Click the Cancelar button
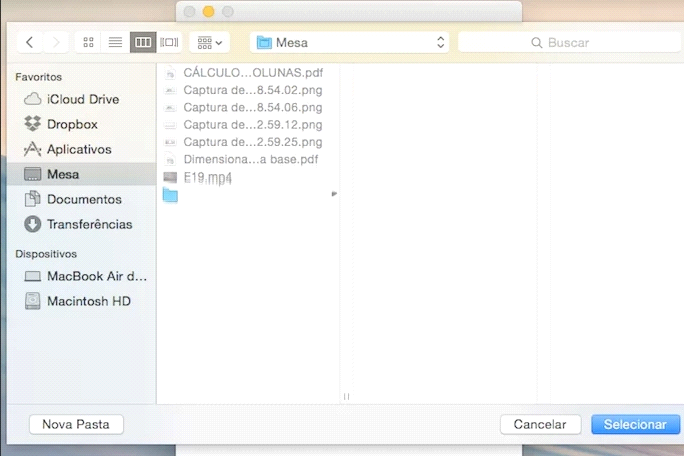Viewport: 684px width, 456px height. [x=540, y=424]
